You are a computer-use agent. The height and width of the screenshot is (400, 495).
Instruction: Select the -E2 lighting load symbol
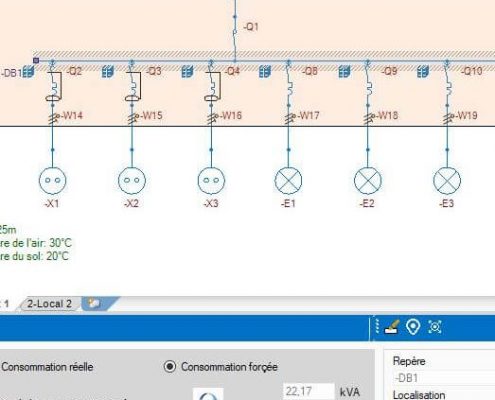click(368, 181)
